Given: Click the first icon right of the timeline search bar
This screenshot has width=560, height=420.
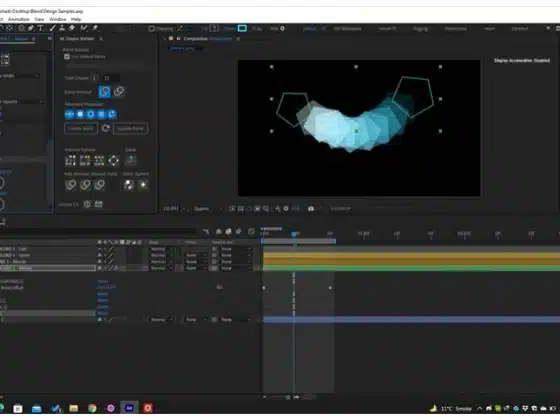Looking at the screenshot, I should 206,232.
